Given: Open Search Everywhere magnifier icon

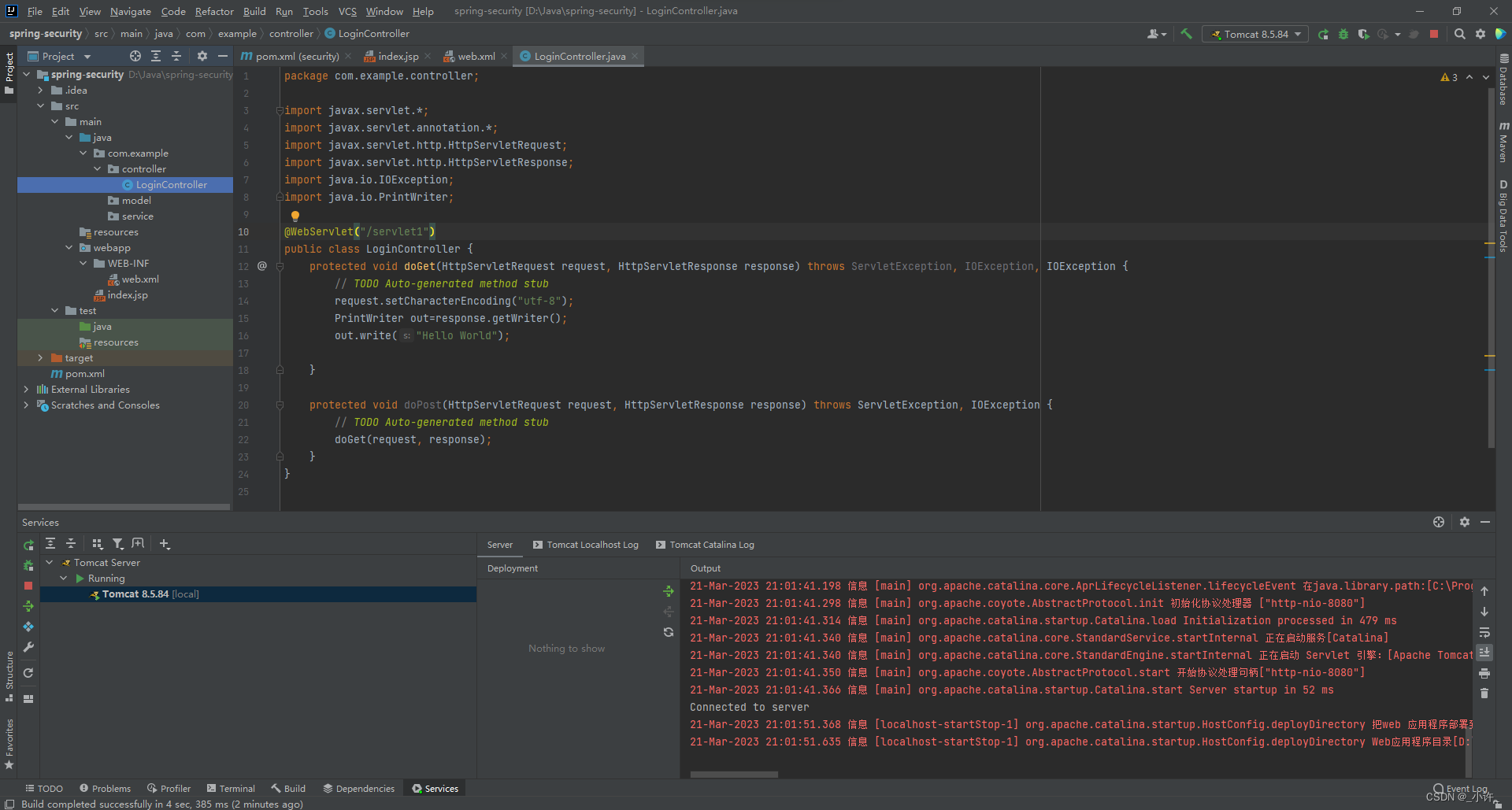Looking at the screenshot, I should pyautogui.click(x=1459, y=34).
